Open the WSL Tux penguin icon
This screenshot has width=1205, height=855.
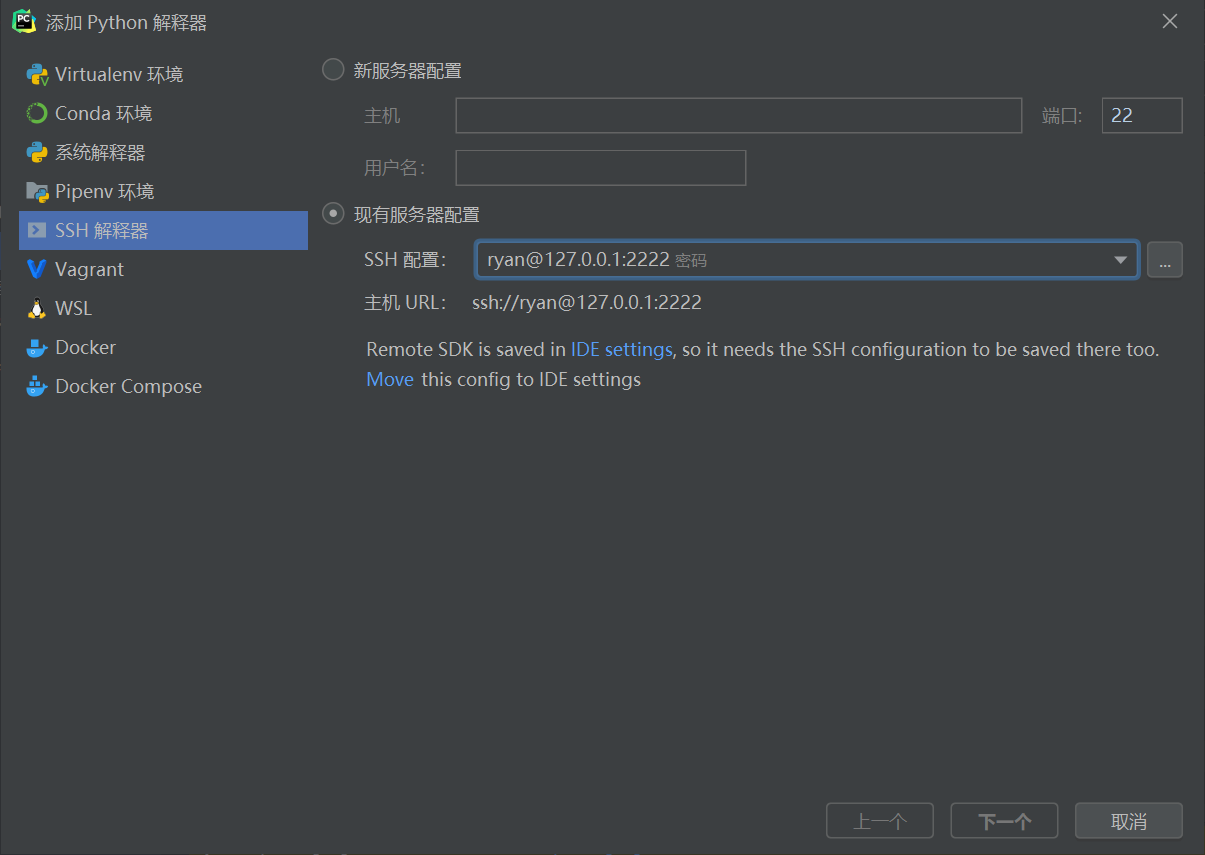pos(38,308)
